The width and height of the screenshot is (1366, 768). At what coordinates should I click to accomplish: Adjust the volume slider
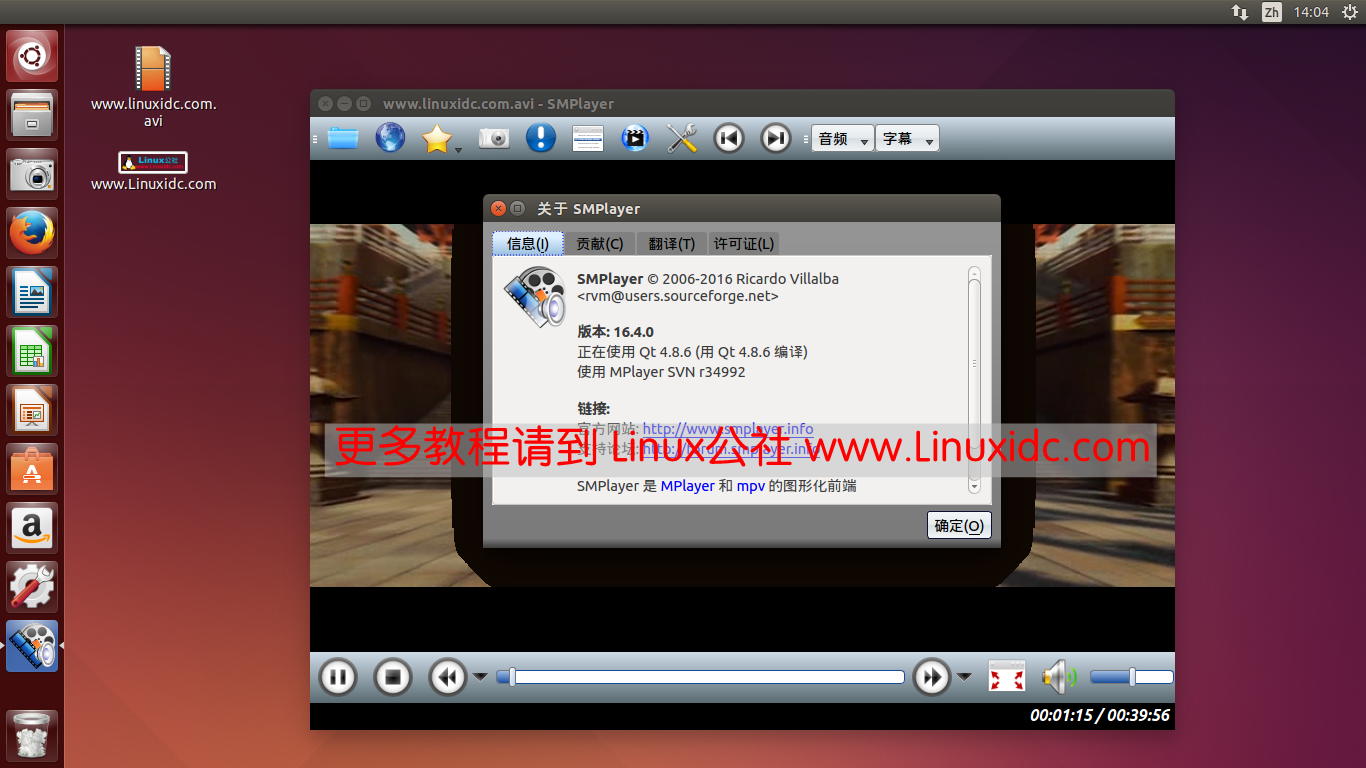pyautogui.click(x=1131, y=677)
